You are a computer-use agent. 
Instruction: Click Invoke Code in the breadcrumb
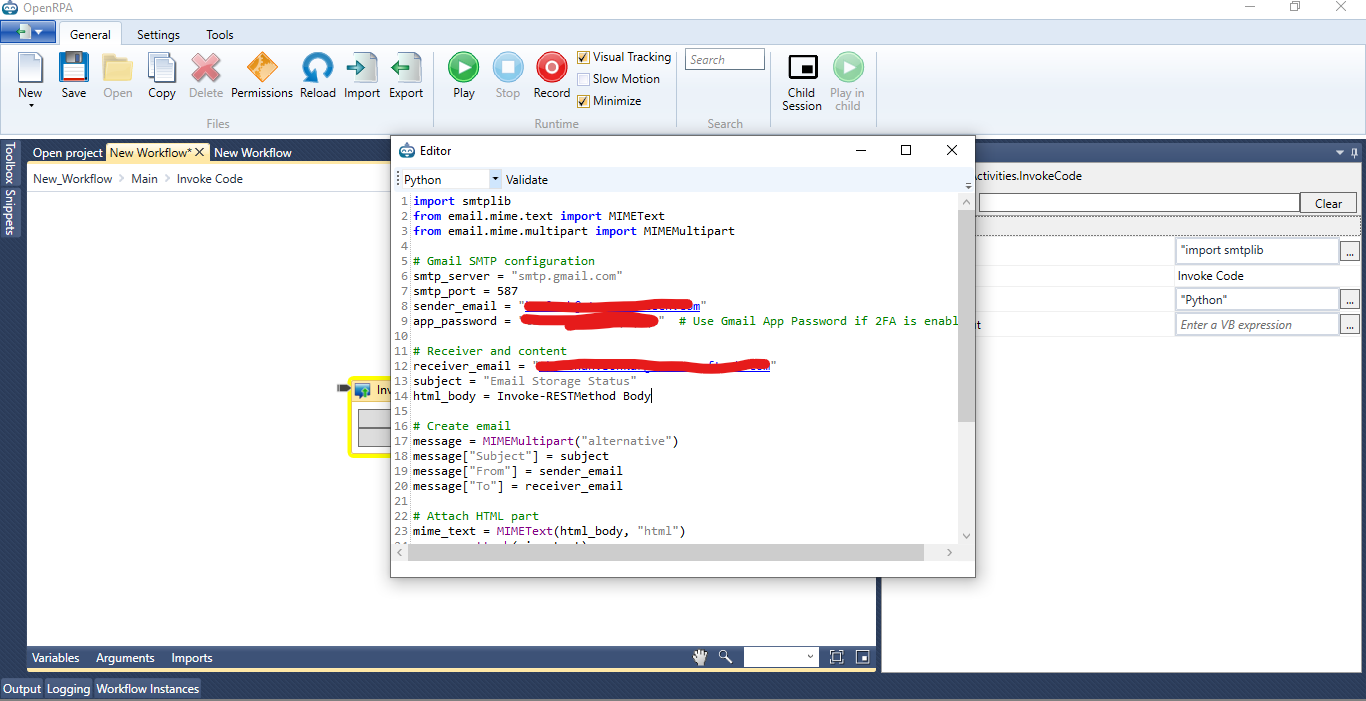point(210,179)
